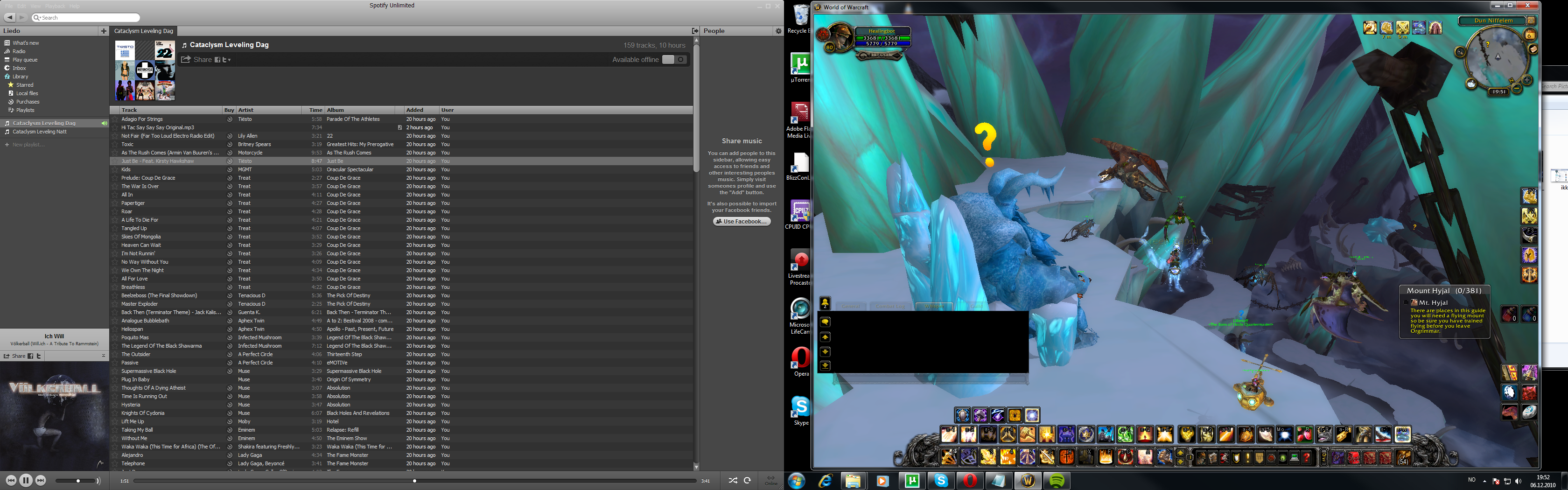The image size is (1568, 490).
Task: Open the Spotify File menu
Action: 9,6
